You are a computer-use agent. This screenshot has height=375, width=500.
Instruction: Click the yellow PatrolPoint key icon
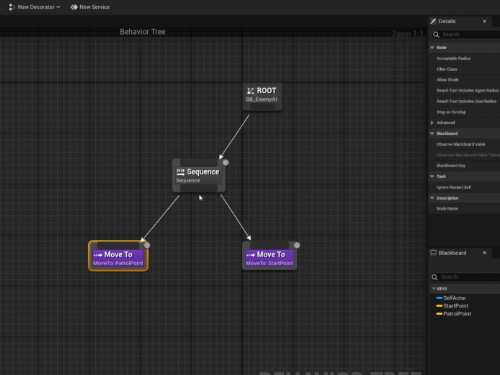439,314
